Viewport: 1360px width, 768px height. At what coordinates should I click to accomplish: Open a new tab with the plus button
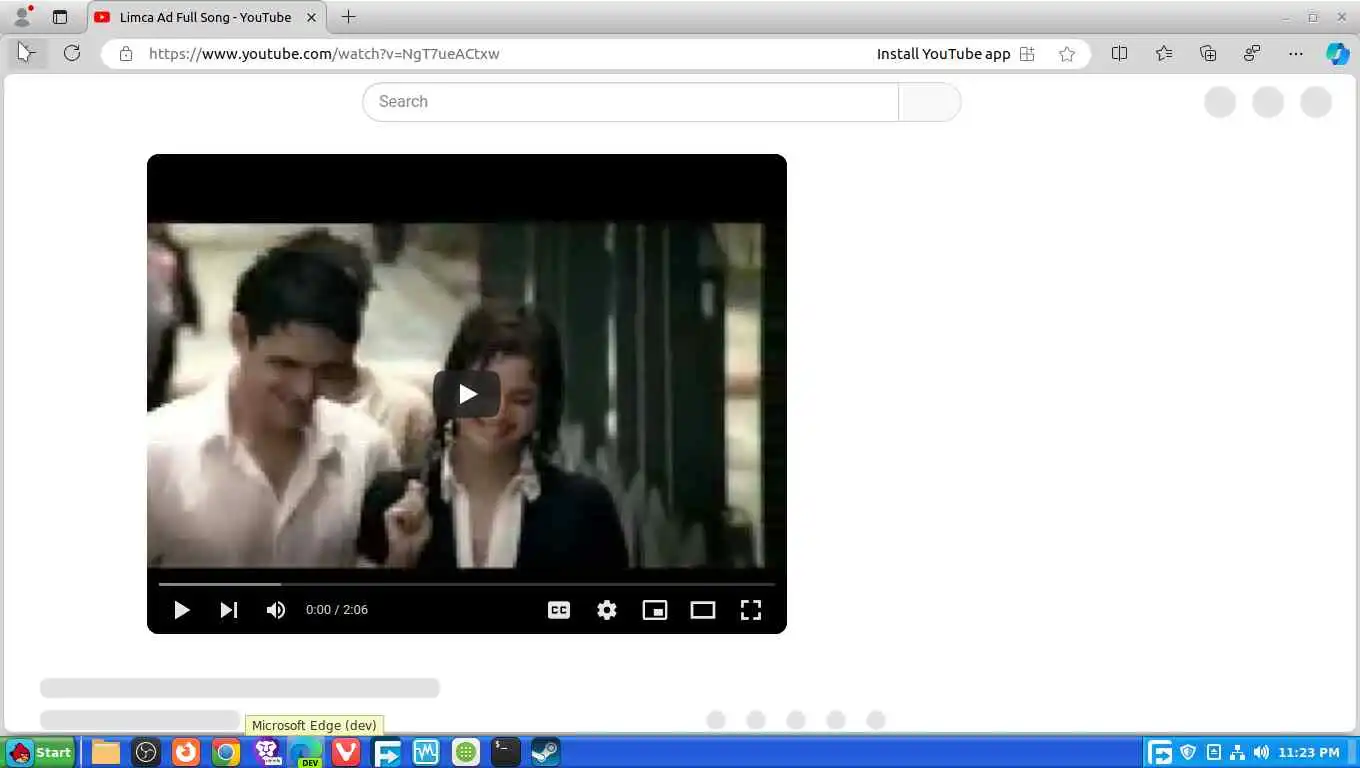tap(348, 17)
